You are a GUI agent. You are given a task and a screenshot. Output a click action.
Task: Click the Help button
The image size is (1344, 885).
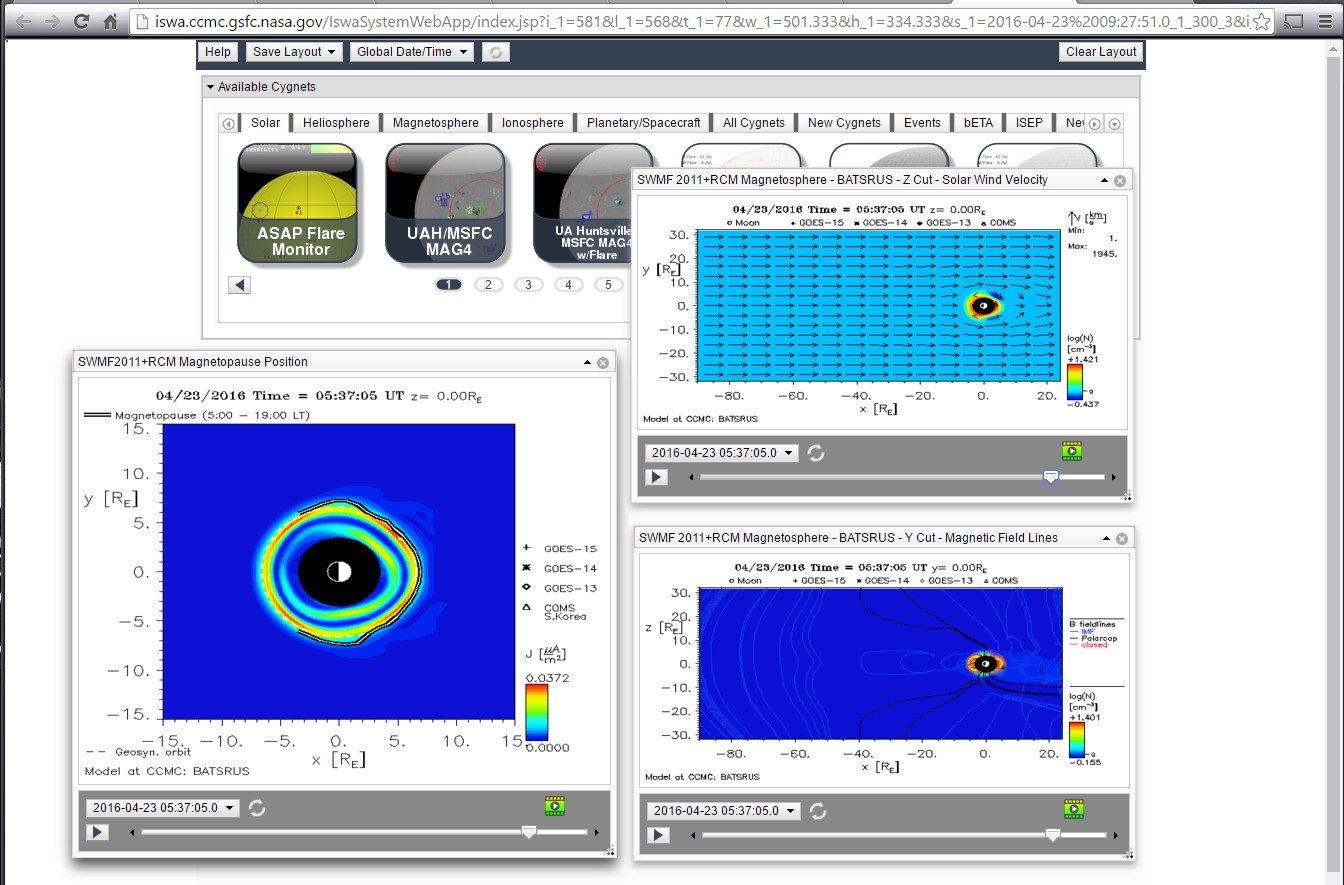point(217,52)
